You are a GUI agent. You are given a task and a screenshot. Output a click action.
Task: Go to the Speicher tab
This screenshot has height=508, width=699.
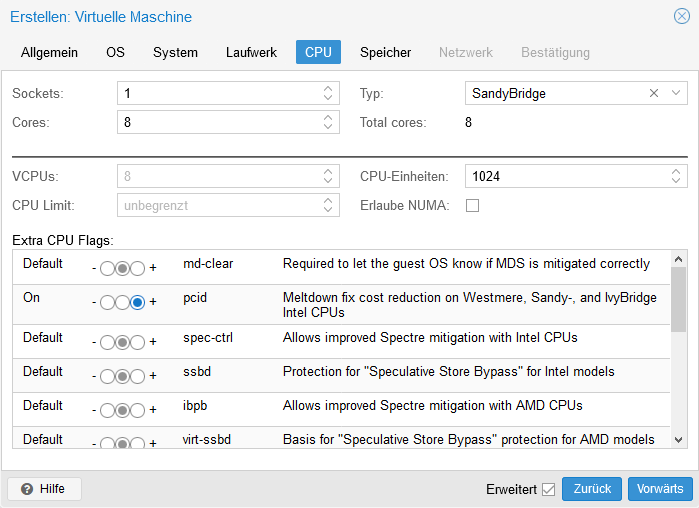(385, 52)
